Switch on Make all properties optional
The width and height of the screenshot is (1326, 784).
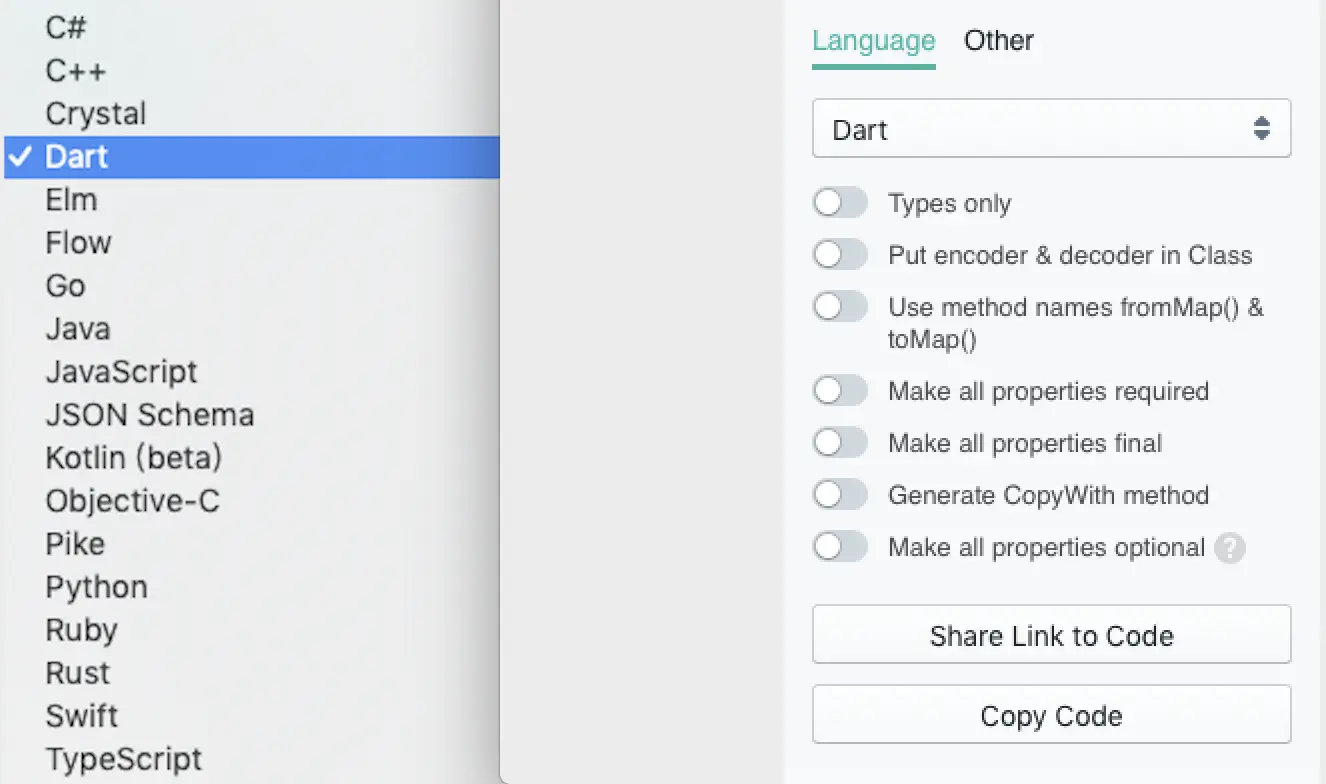tap(840, 546)
